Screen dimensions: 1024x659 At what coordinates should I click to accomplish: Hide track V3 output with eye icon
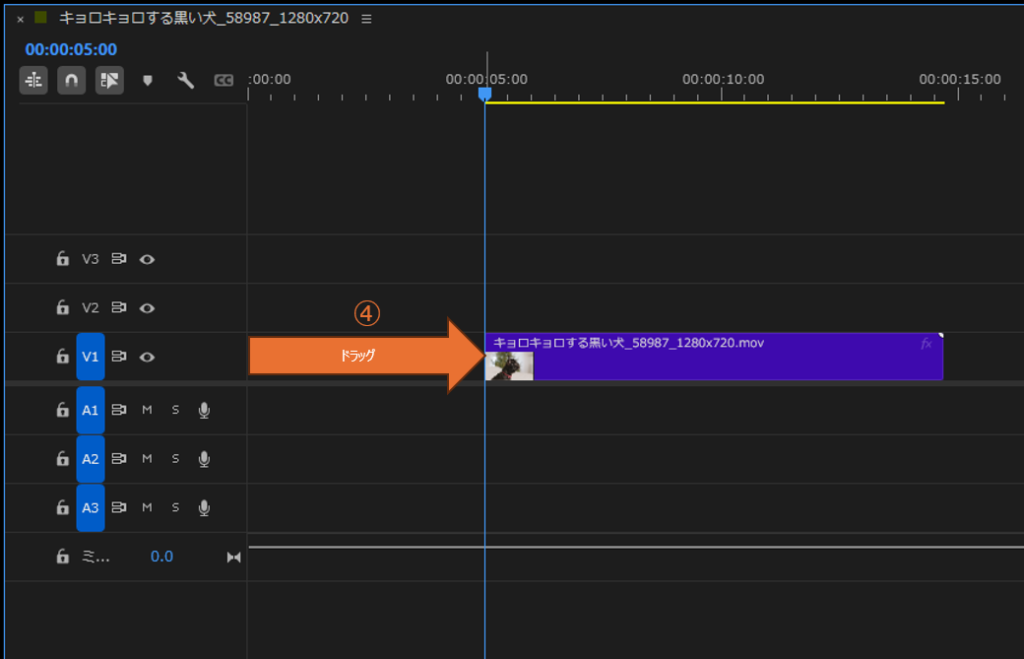tap(147, 259)
